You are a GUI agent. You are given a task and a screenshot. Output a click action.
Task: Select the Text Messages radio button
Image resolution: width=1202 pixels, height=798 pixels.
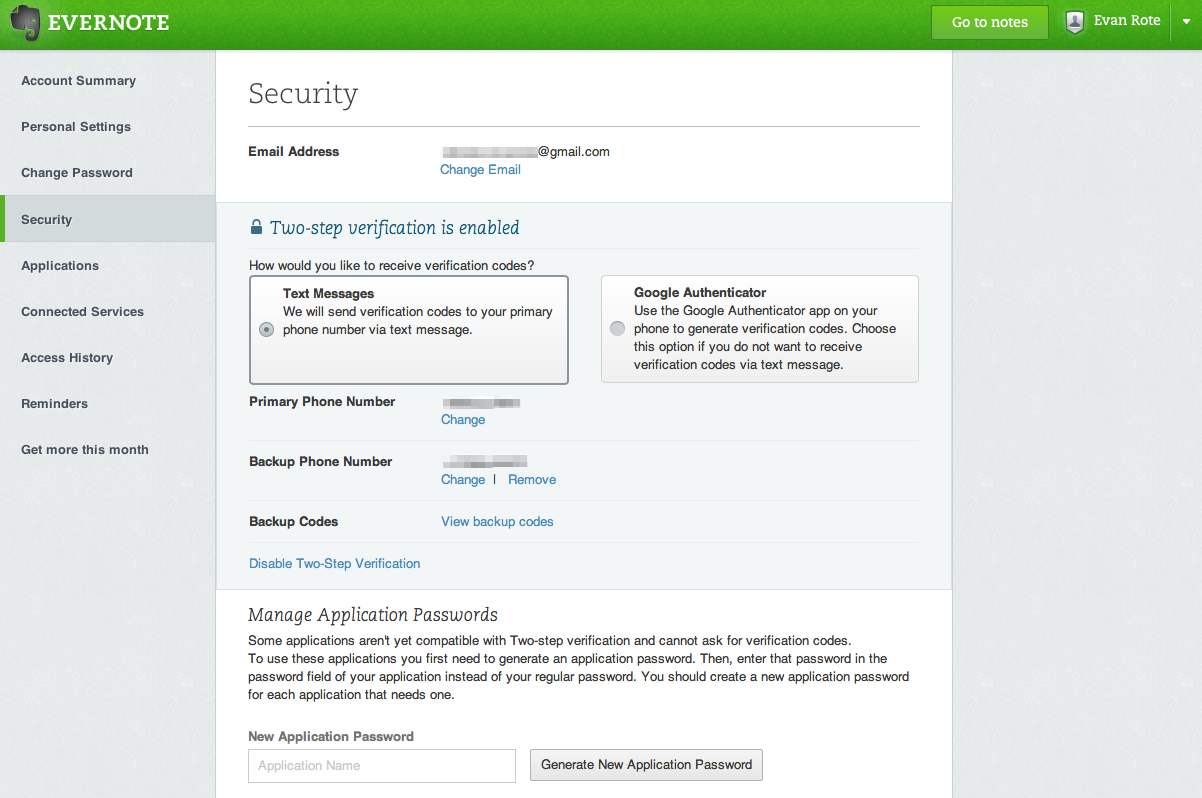[266, 330]
